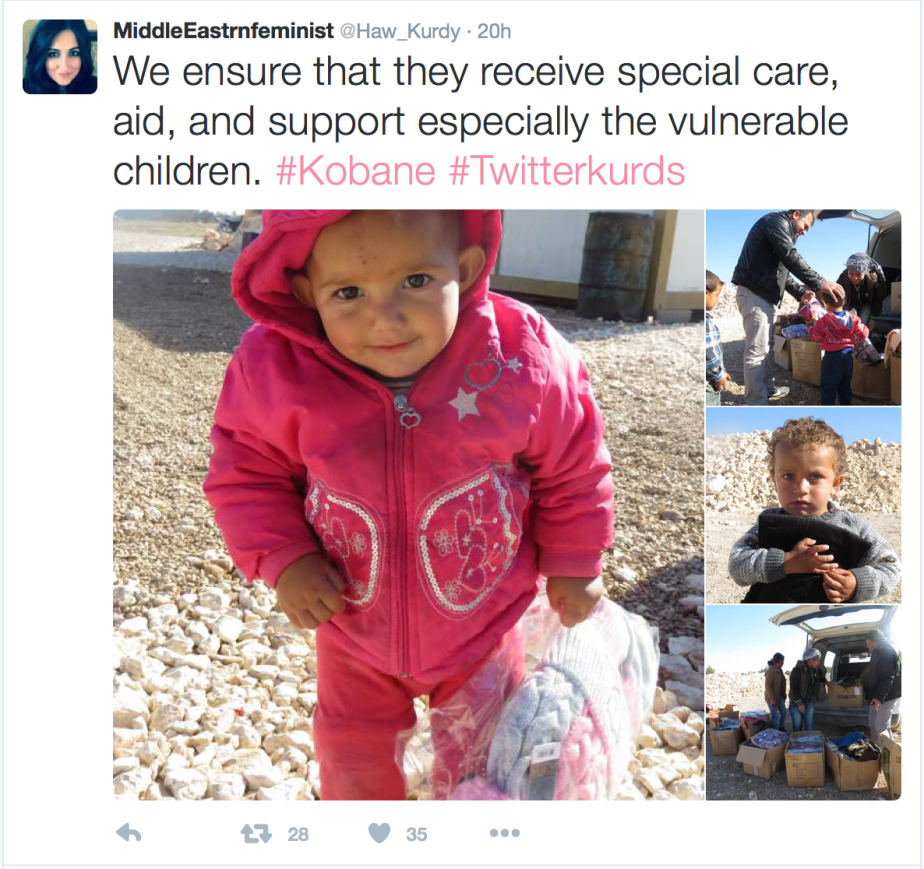The image size is (924, 869).
Task: Open the thumbnail of cardboard boxes behind van
Action: click(803, 702)
